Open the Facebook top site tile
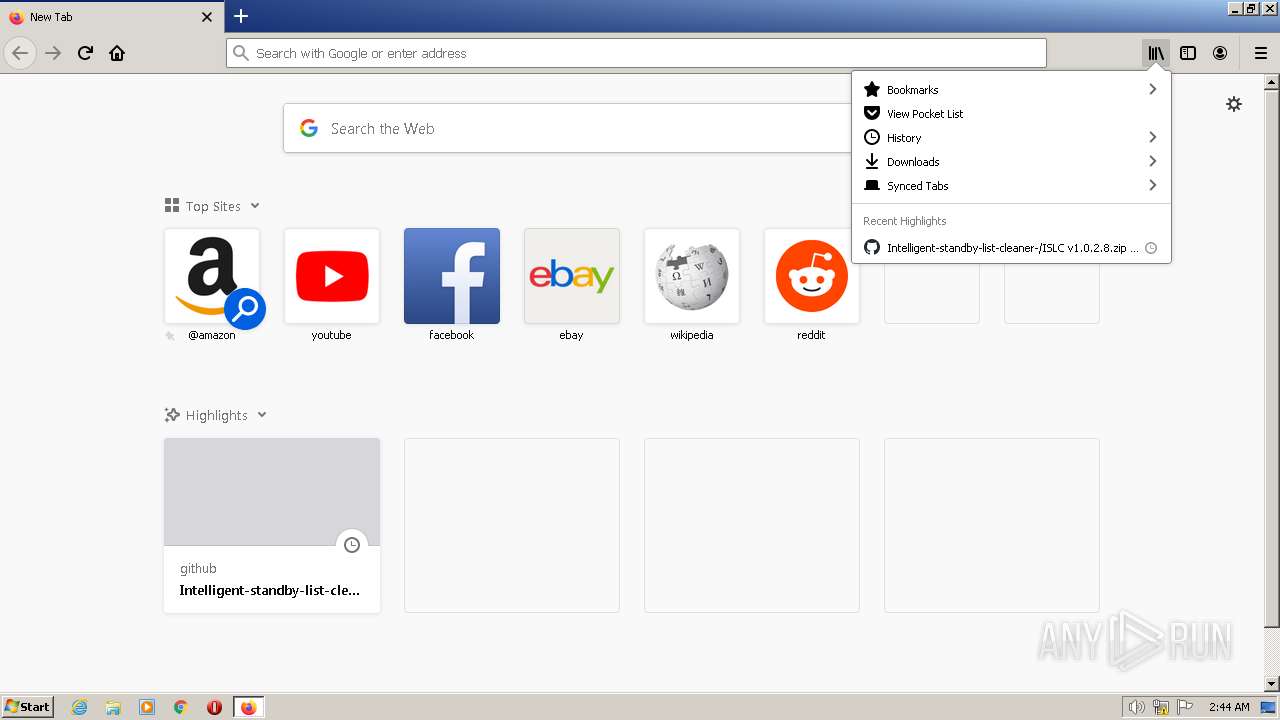Image resolution: width=1280 pixels, height=720 pixels. (x=452, y=276)
